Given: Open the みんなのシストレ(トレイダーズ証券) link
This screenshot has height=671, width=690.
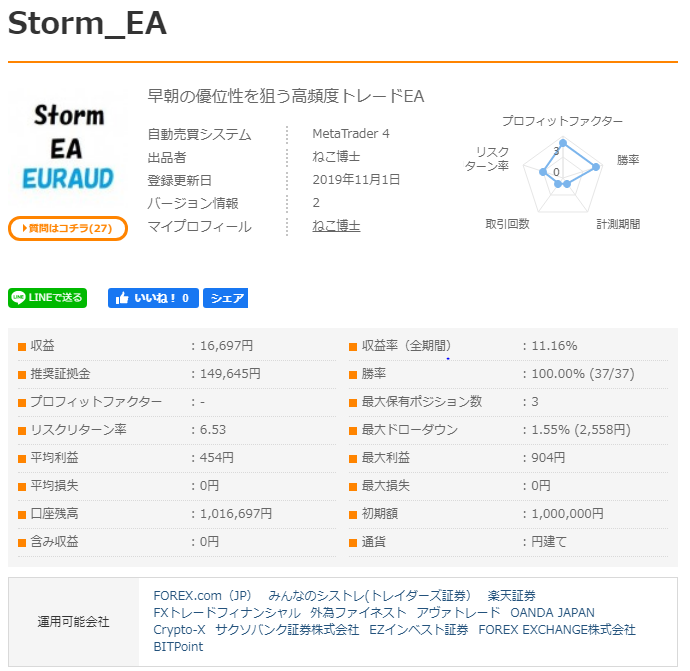Looking at the screenshot, I should click(370, 596).
